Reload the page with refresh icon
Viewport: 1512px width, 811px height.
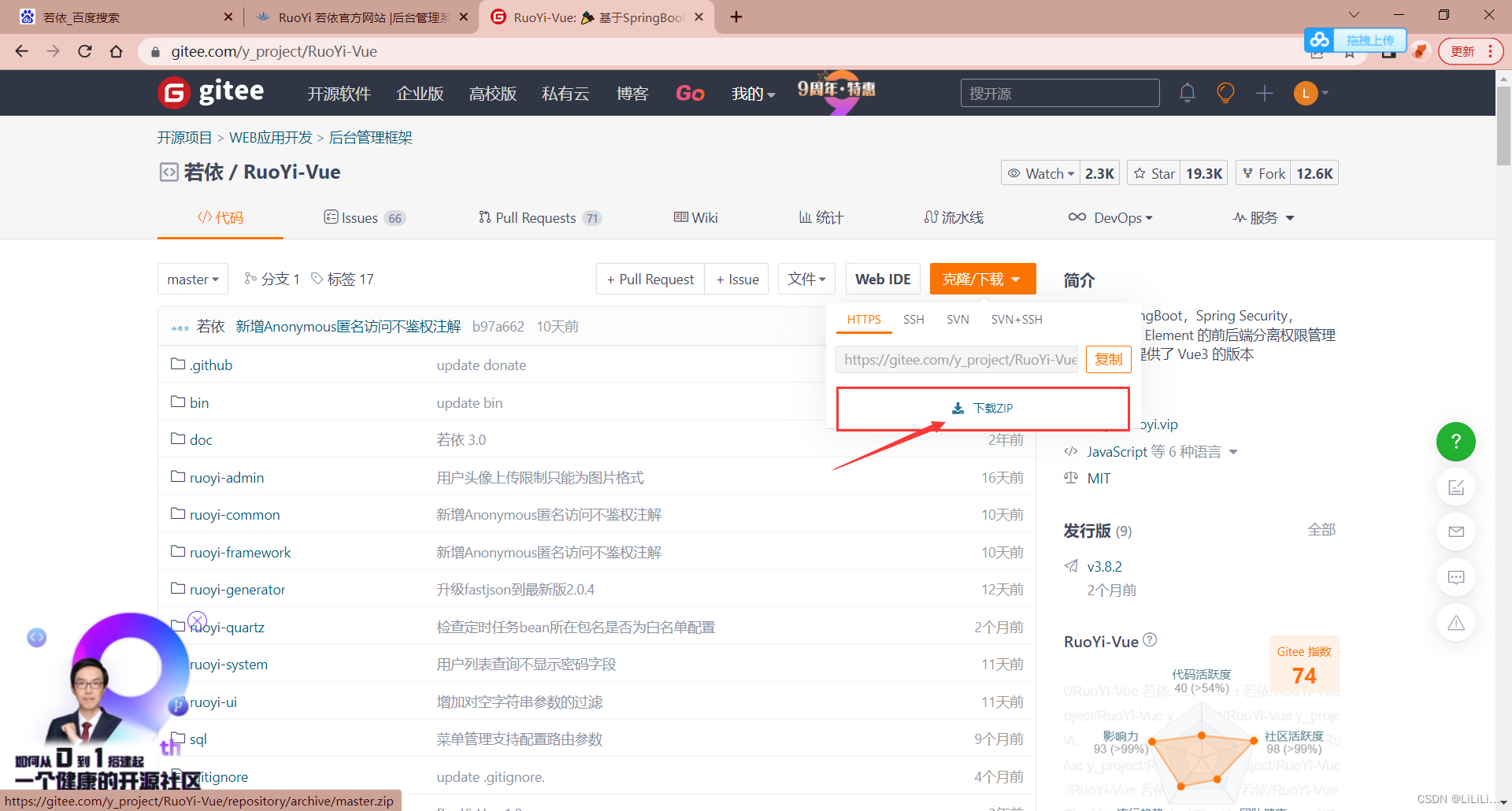point(85,51)
